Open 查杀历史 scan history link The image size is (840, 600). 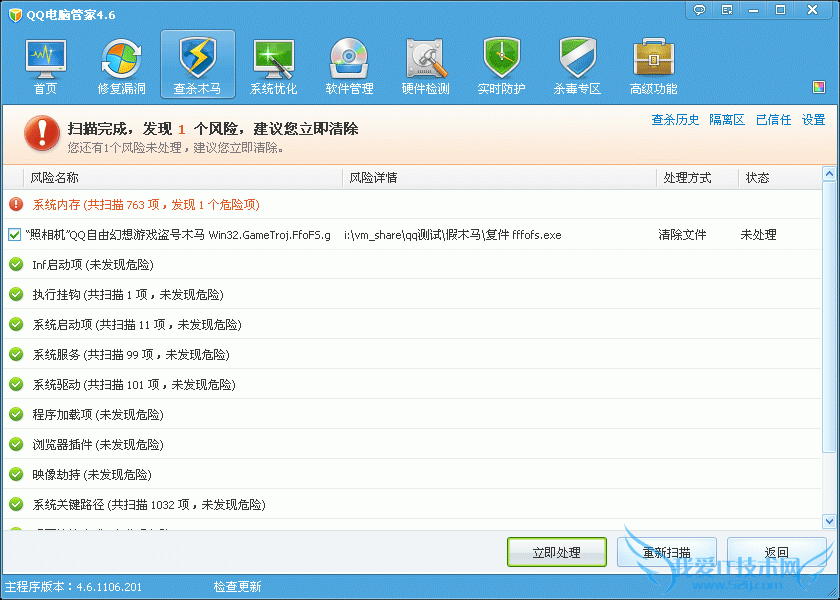pos(675,120)
